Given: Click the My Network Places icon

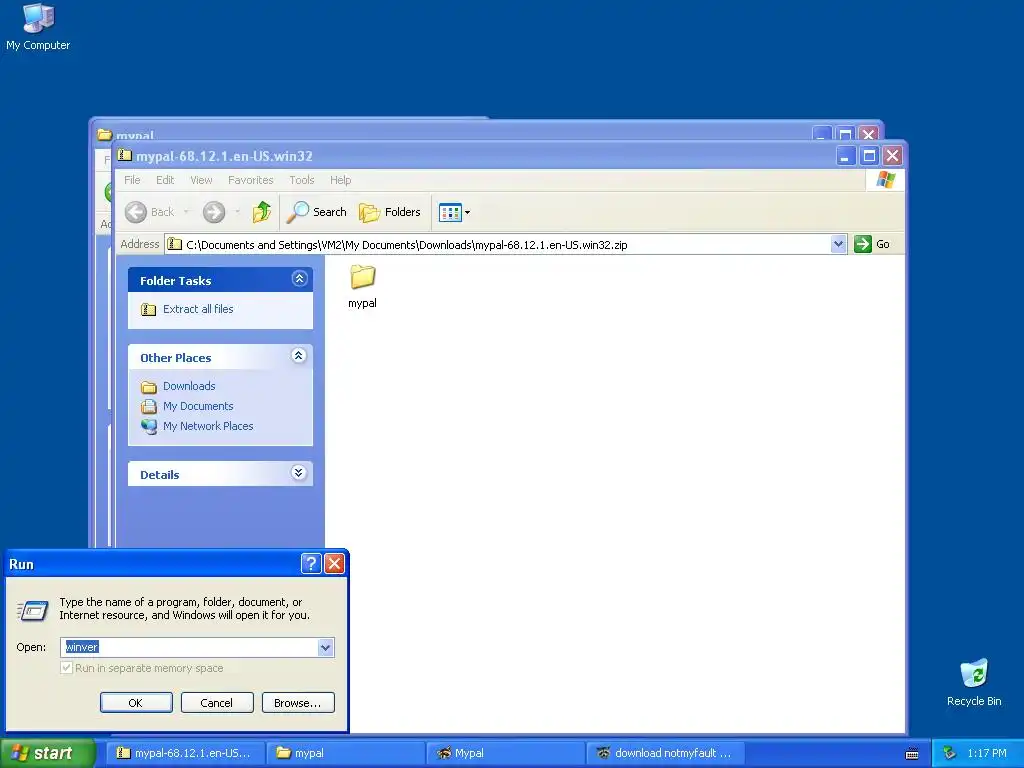Looking at the screenshot, I should [149, 426].
